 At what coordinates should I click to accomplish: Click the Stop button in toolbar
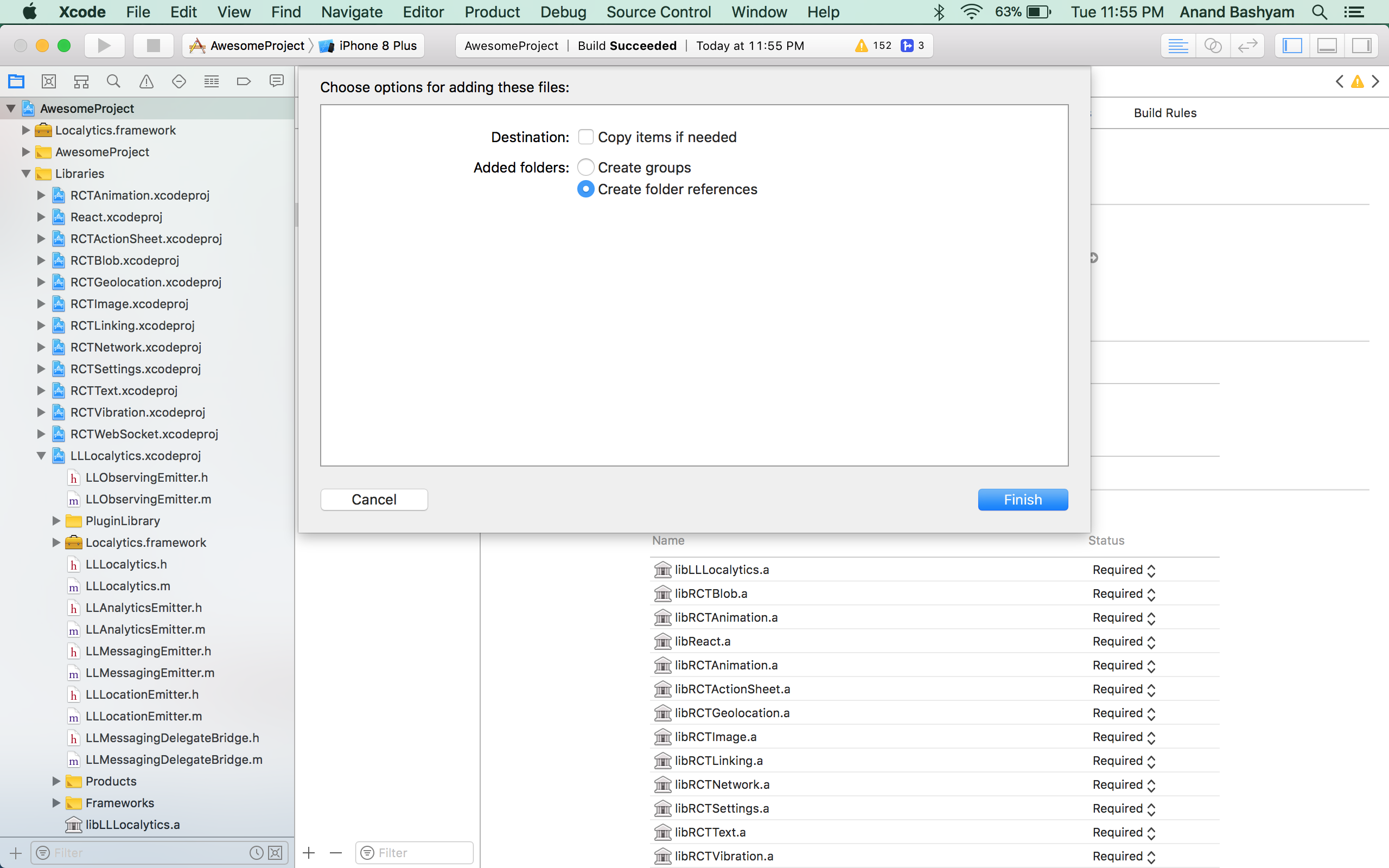point(150,45)
